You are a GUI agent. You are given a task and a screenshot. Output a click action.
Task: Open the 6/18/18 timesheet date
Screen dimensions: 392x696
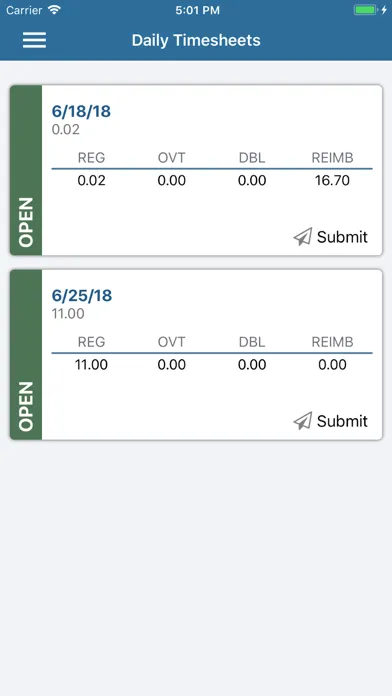click(81, 111)
